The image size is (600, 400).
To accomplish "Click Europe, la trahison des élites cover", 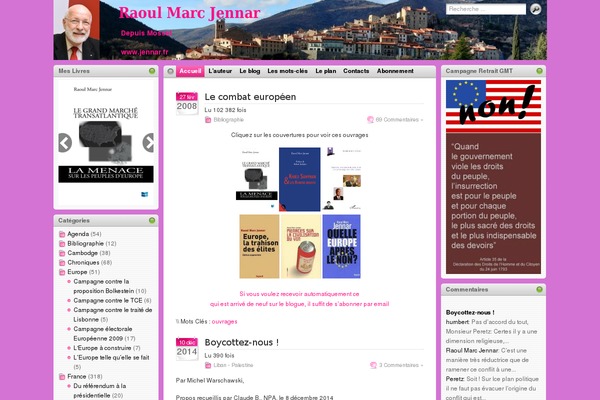I will coord(259,246).
